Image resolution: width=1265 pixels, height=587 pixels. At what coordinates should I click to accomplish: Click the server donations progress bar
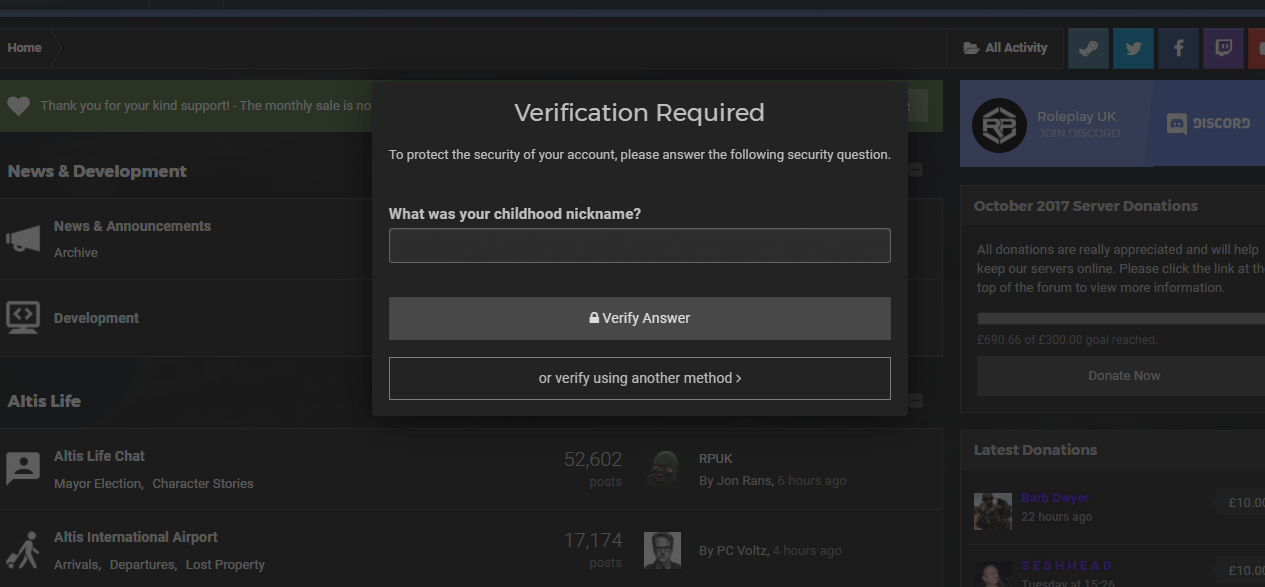(1121, 318)
